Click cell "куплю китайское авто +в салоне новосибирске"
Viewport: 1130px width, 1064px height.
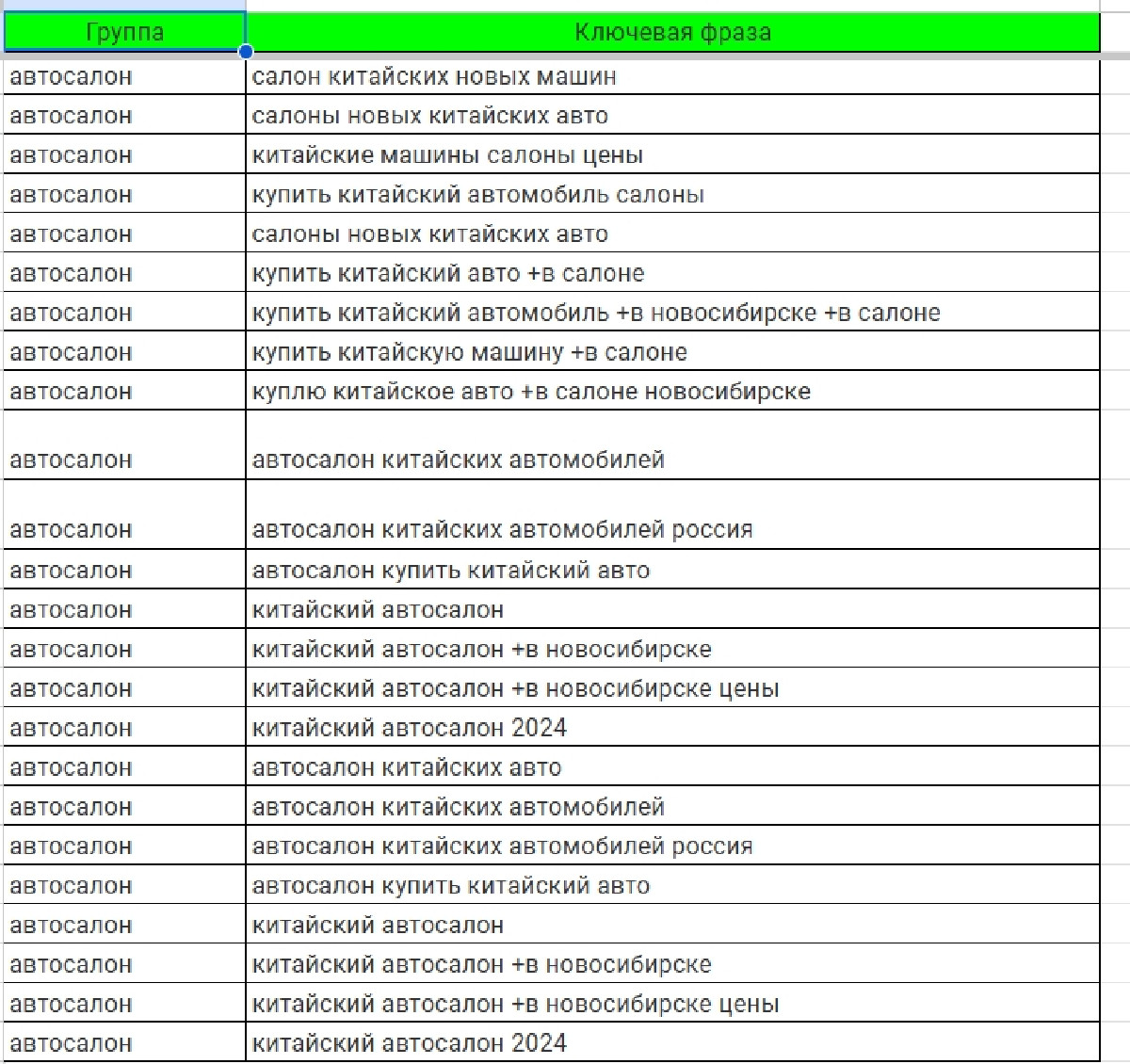click(671, 392)
